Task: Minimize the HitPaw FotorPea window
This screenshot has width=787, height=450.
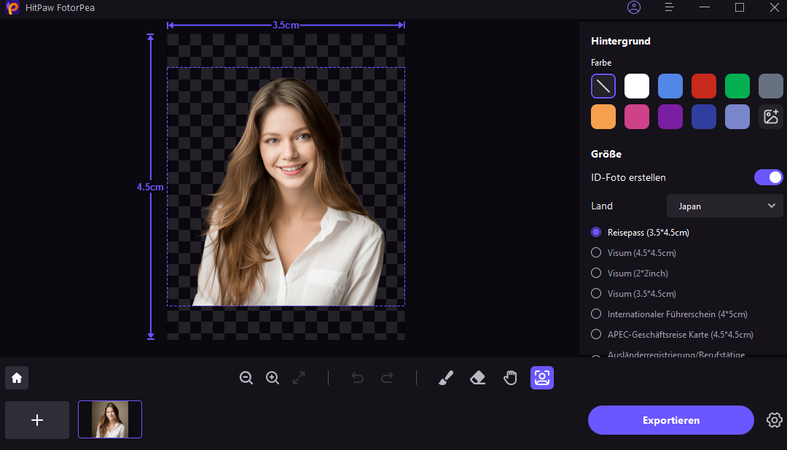Action: [705, 8]
